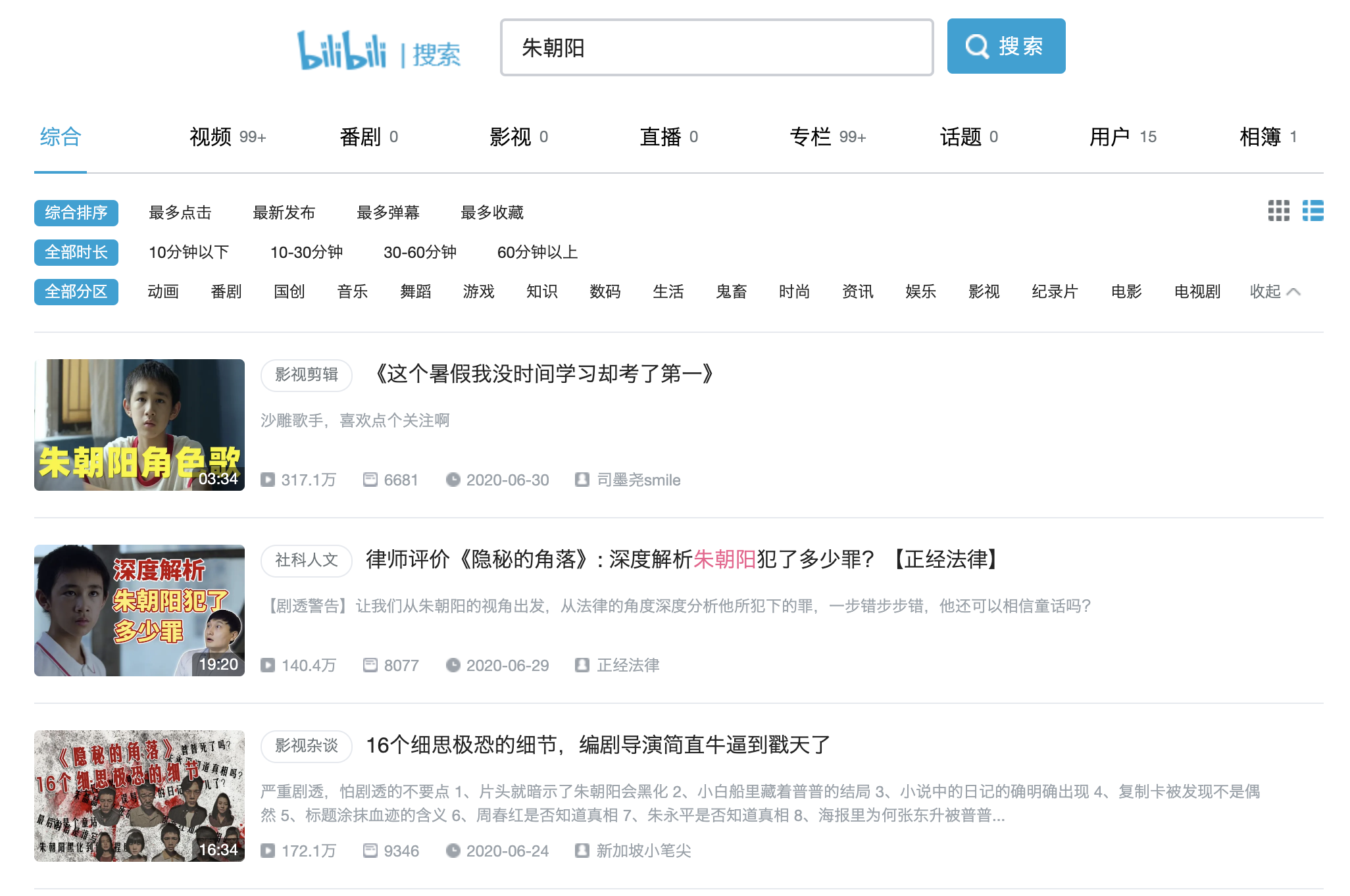Viewport: 1350px width, 896px height.
Task: Open the 用户 15 tab
Action: tap(1122, 137)
